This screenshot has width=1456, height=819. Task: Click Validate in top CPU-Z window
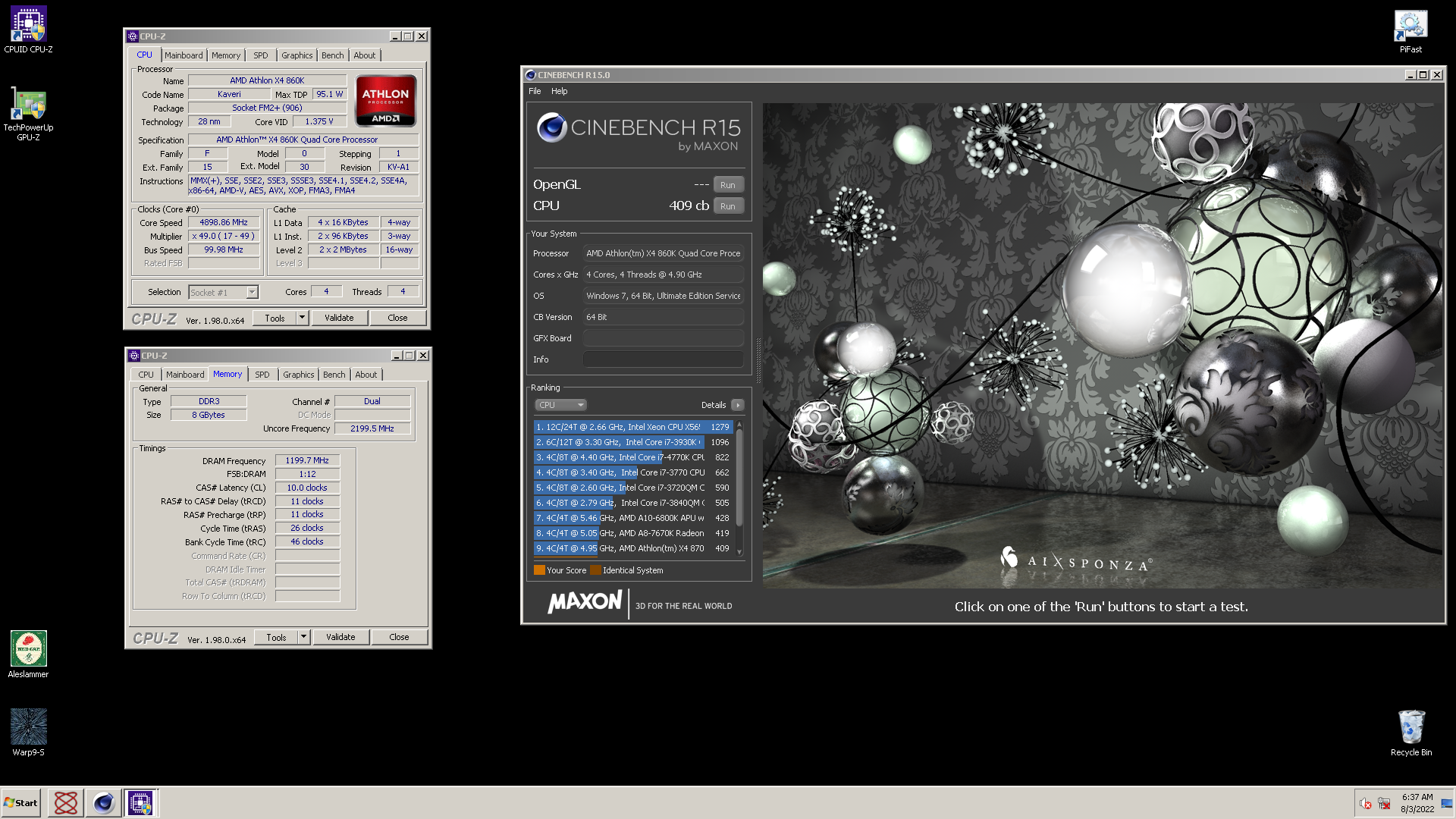(x=339, y=318)
